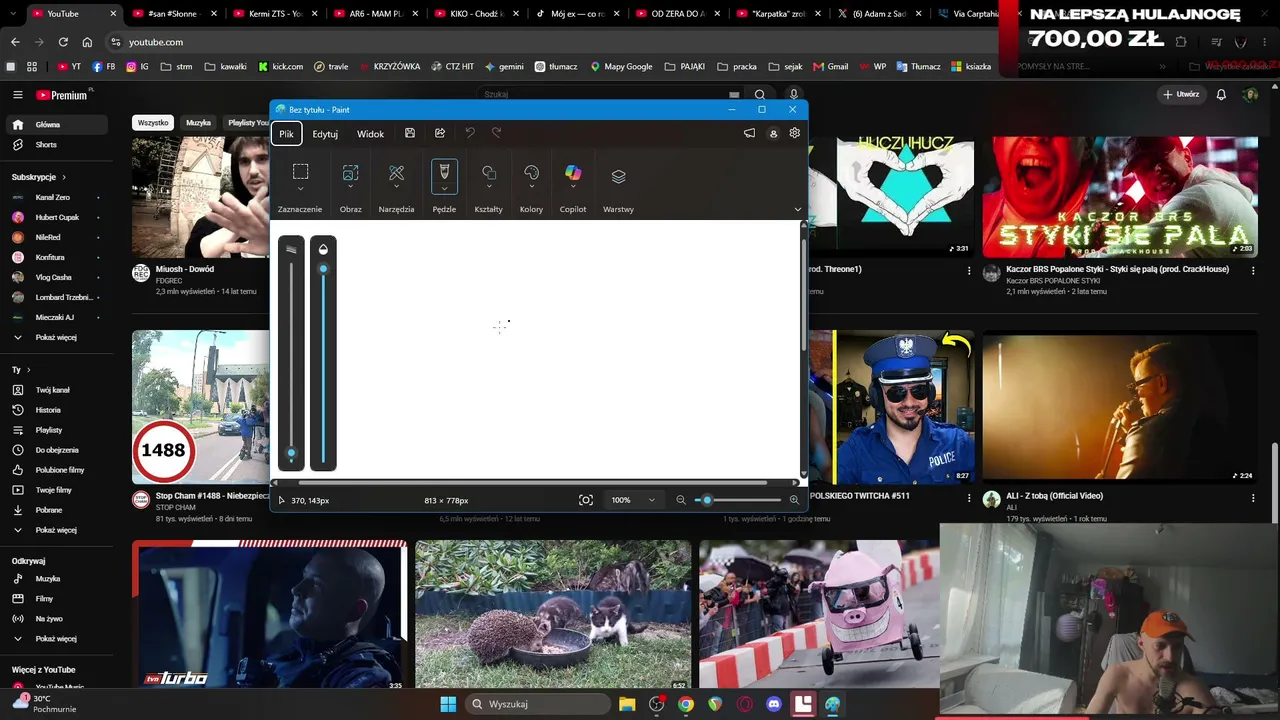1280x720 pixels.
Task: Open YouTube notifications bell
Action: [x=1221, y=95]
